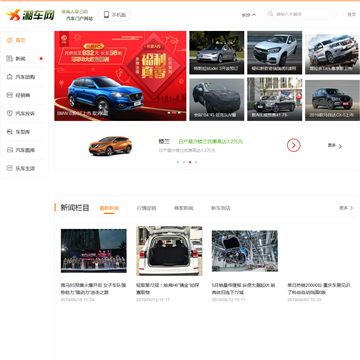Open the silver Tesla Model 3 news thumbnail
The image size is (360, 360).
217,53
